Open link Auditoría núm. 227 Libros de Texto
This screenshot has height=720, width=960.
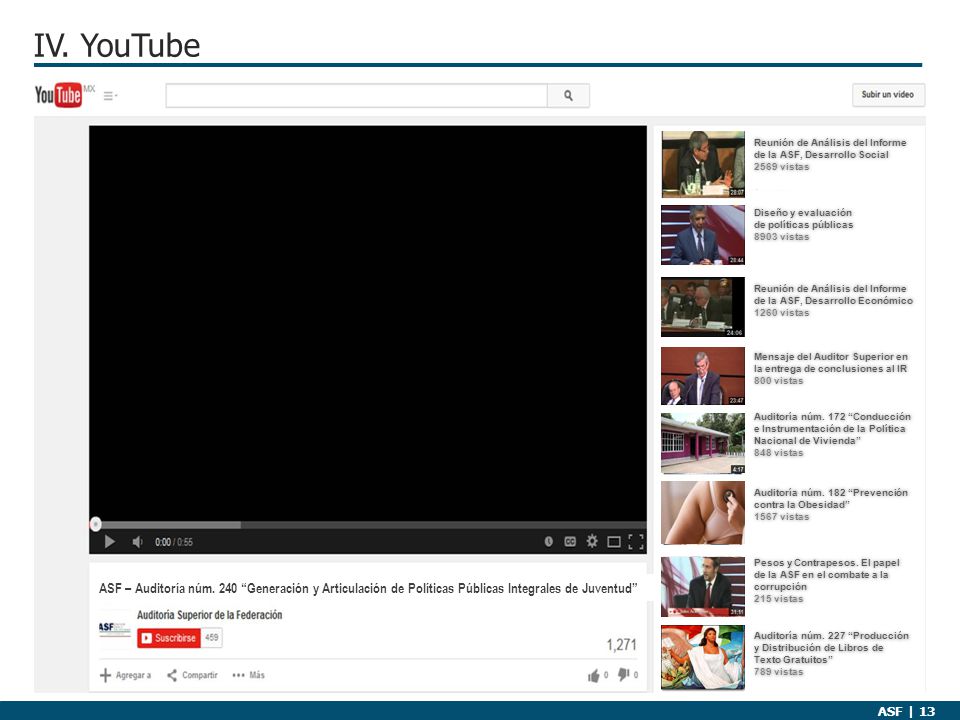[x=831, y=648]
